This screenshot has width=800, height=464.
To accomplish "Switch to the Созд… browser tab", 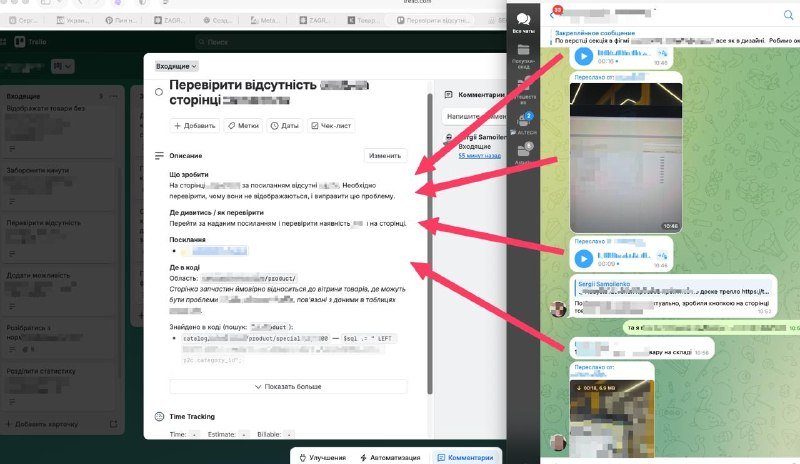I will pos(217,20).
